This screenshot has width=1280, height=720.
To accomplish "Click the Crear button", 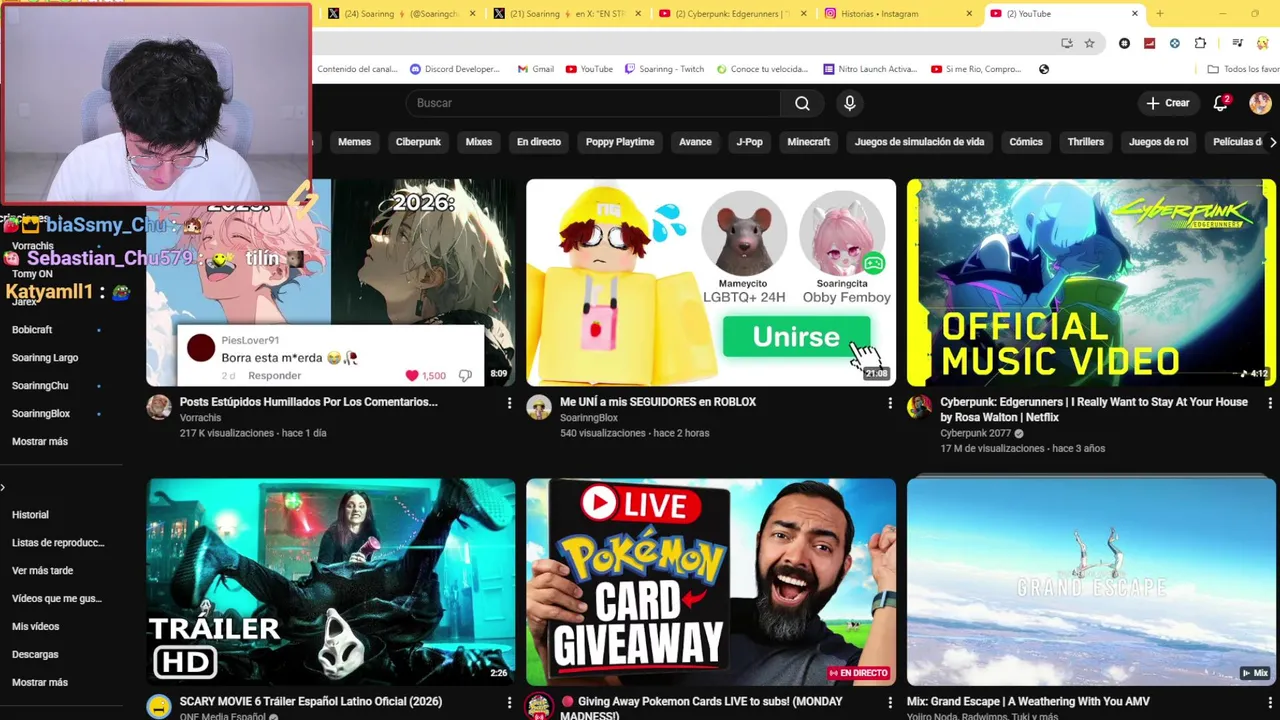I will [1168, 103].
